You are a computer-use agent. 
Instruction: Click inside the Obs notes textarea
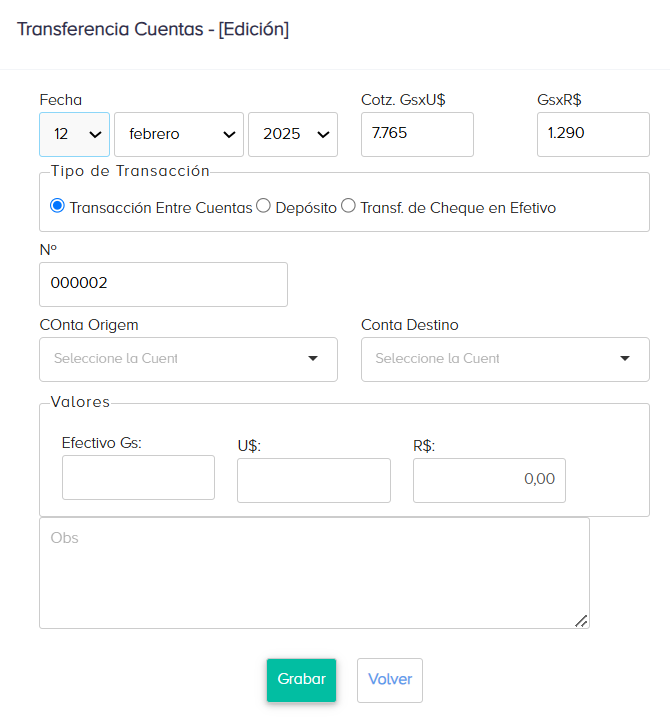(x=314, y=572)
